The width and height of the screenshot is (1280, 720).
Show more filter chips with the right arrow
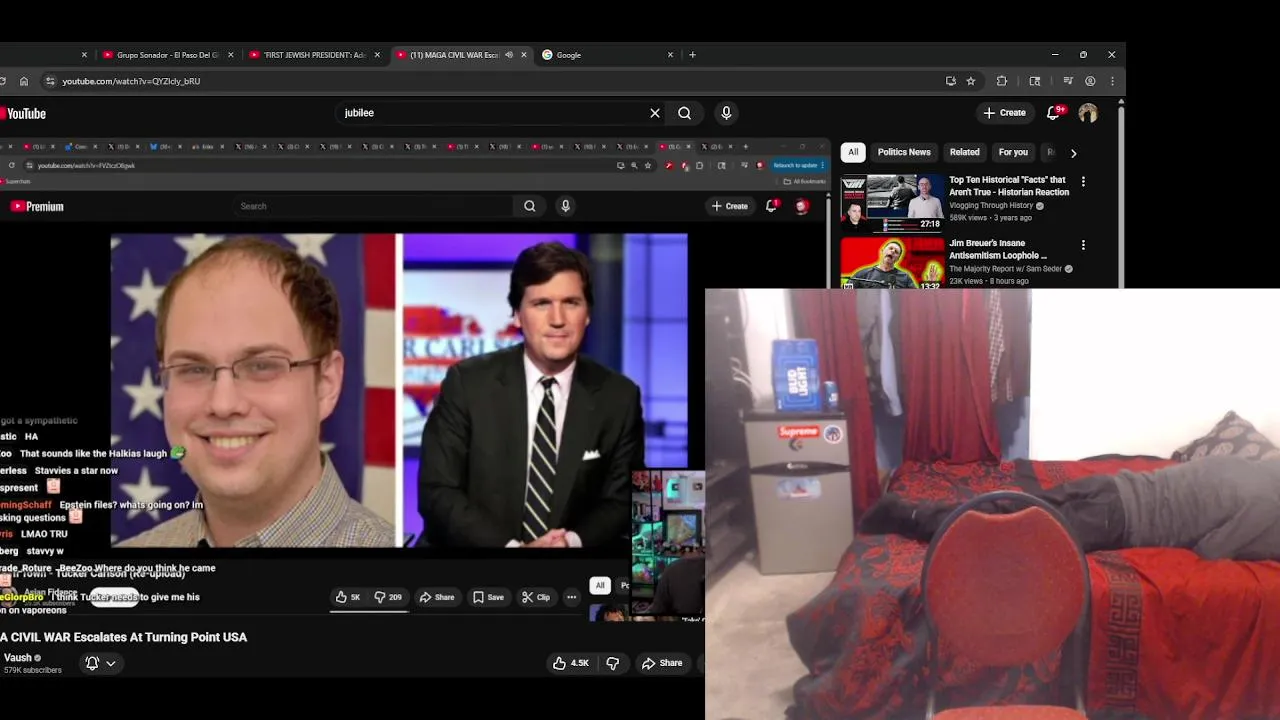pyautogui.click(x=1073, y=153)
